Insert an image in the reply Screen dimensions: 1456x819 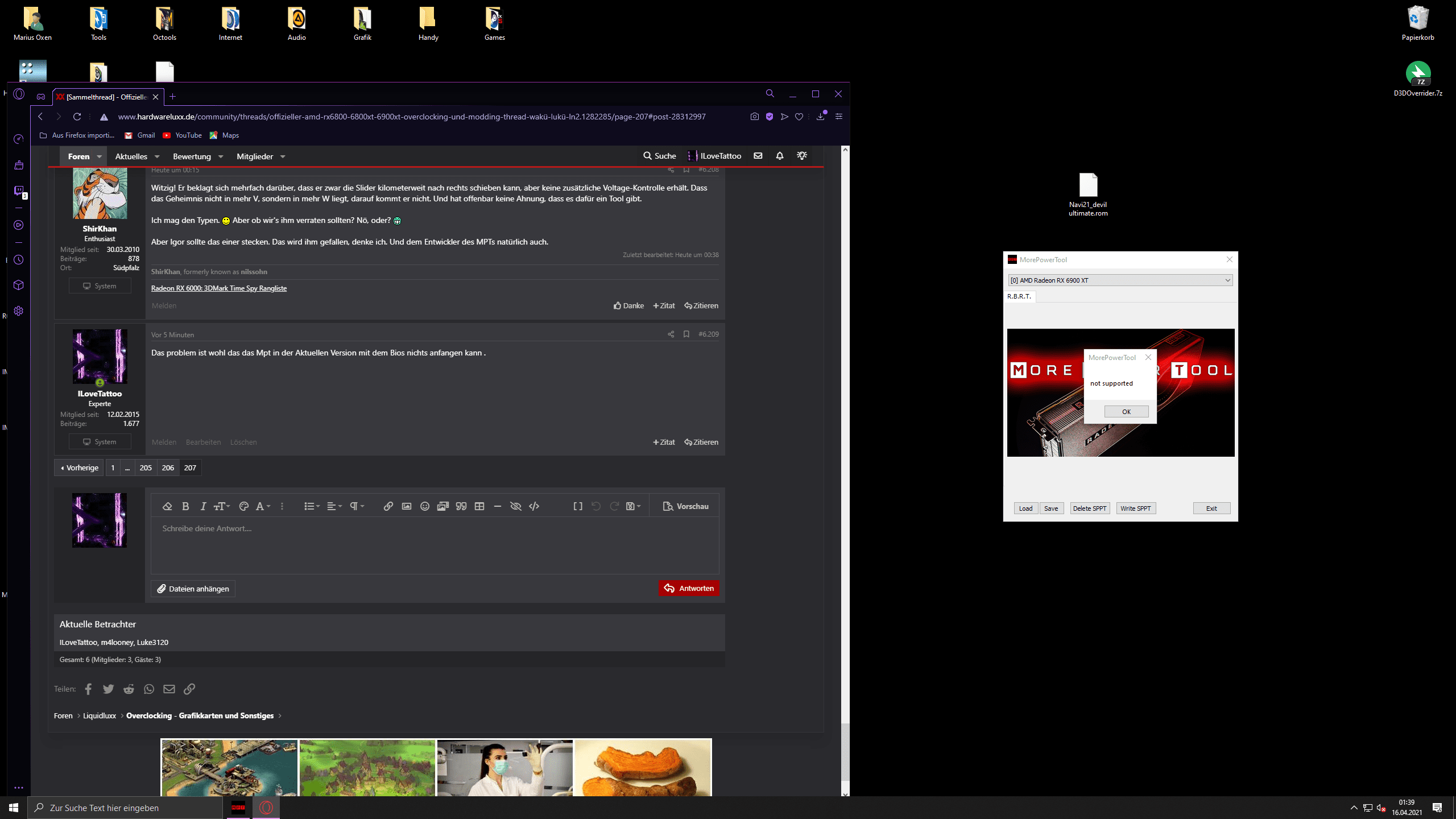(x=407, y=506)
